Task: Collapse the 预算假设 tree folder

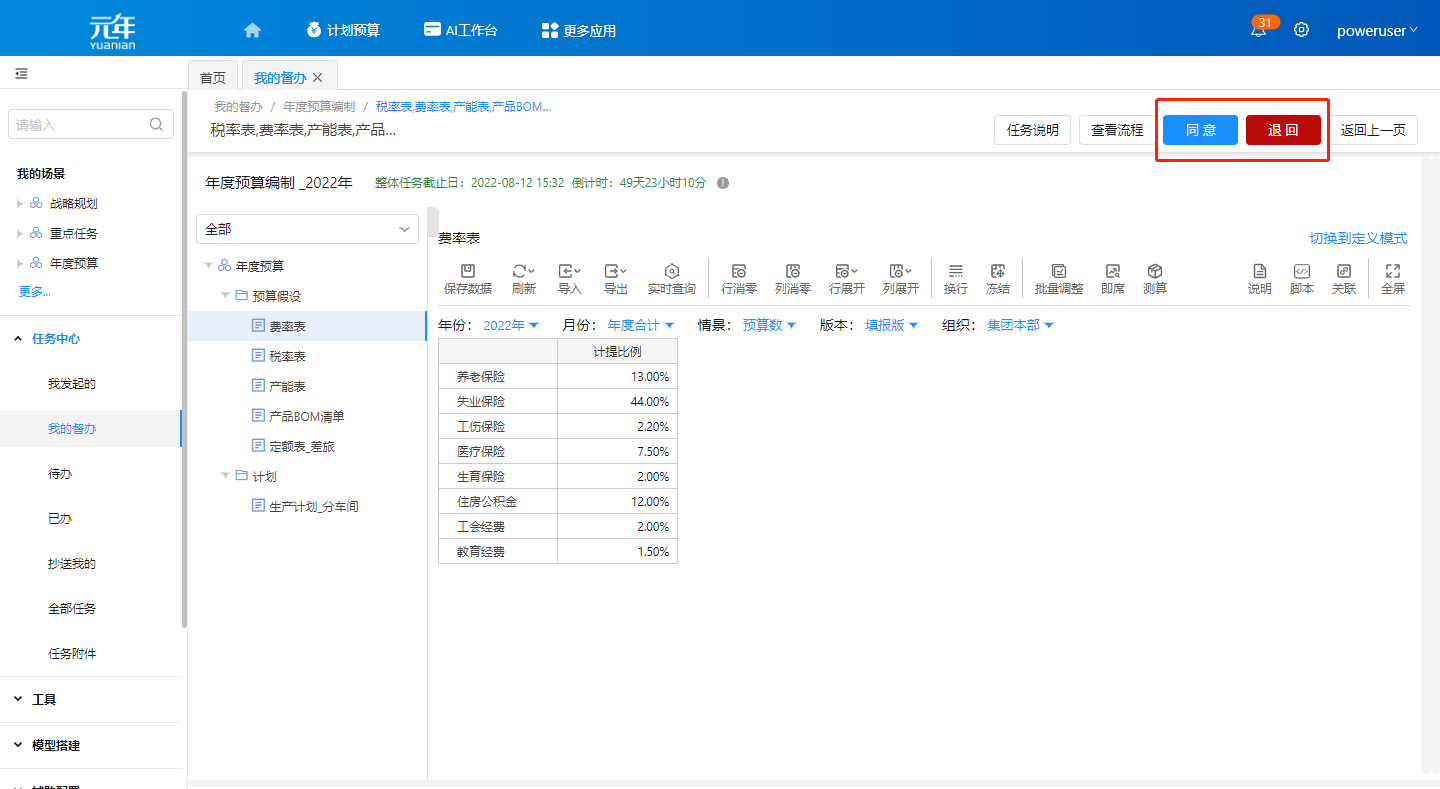Action: pyautogui.click(x=226, y=296)
